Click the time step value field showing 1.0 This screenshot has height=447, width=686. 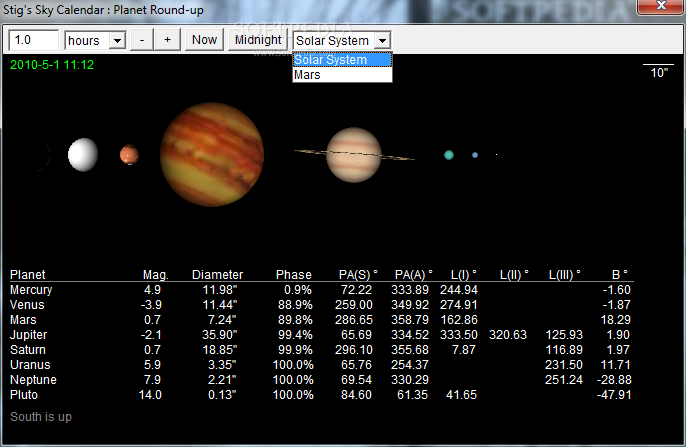pyautogui.click(x=33, y=40)
